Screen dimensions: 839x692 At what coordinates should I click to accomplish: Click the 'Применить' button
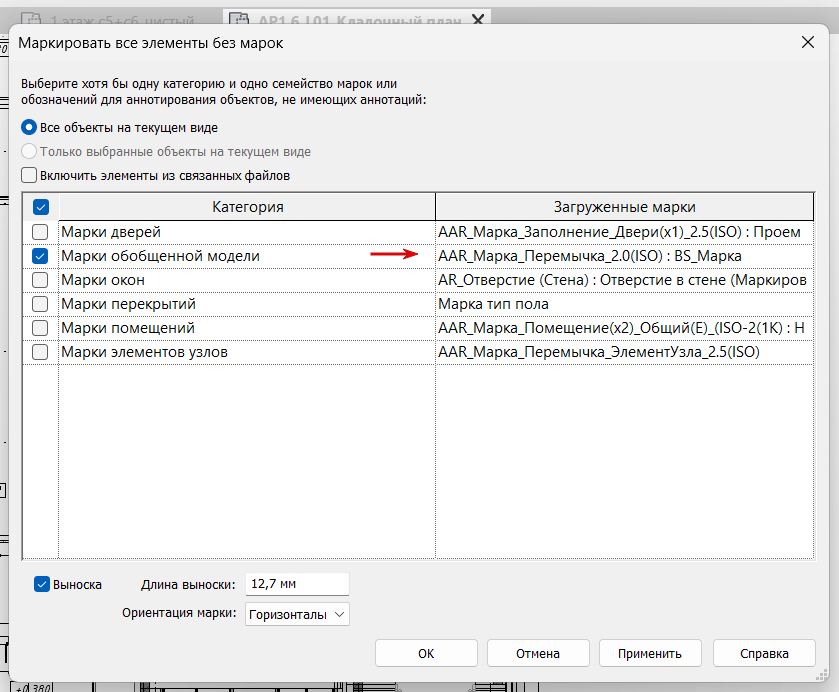click(x=650, y=653)
